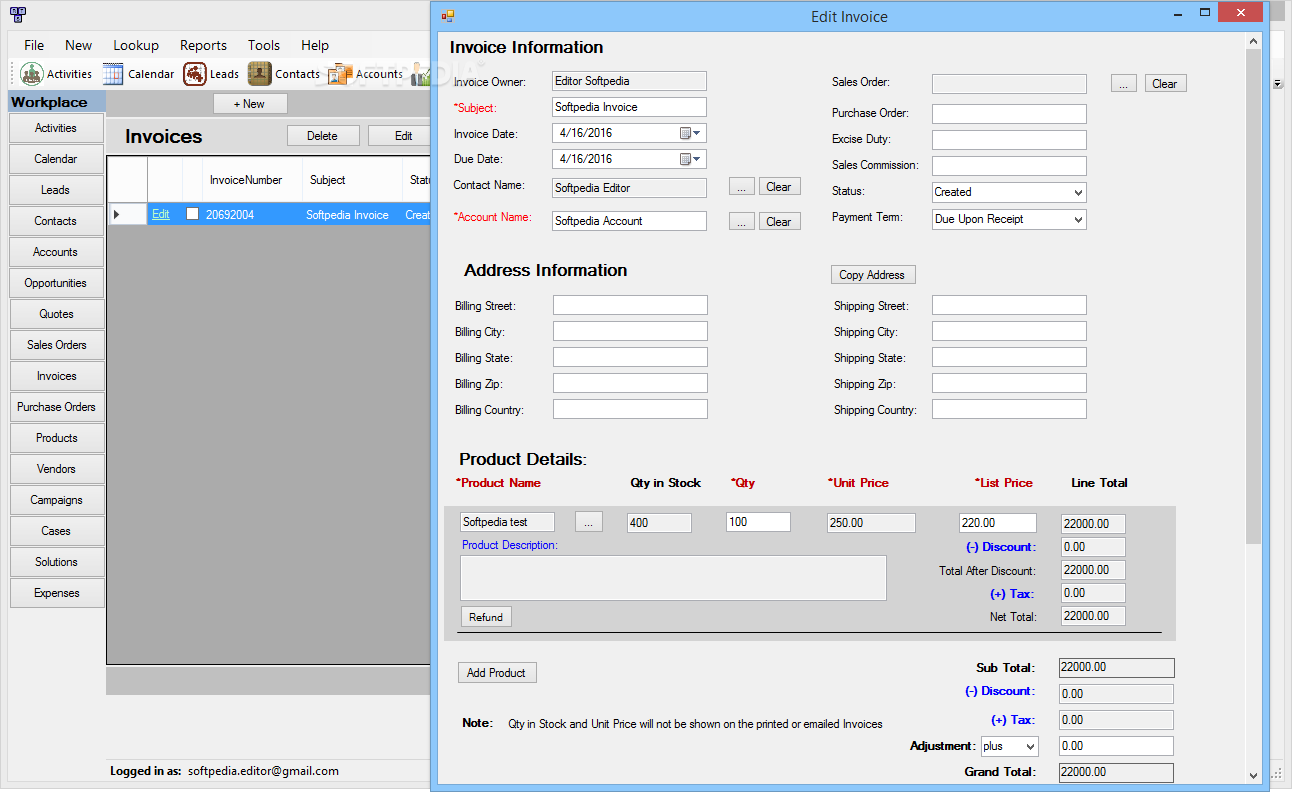Open Solutions in the Workplace sidebar
This screenshot has height=792, width=1292.
point(56,562)
